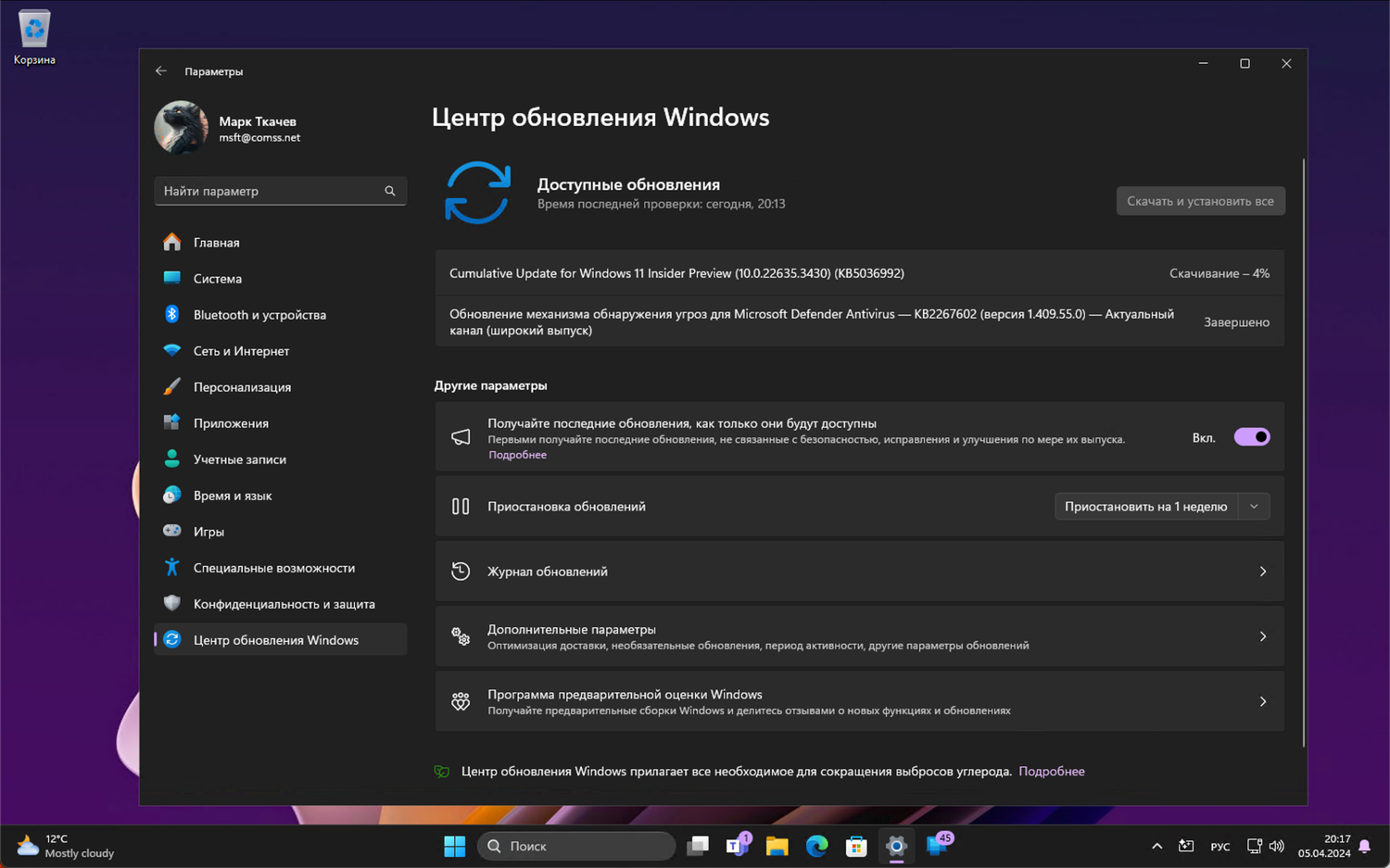Click in the Найти параметр search field

click(x=280, y=191)
